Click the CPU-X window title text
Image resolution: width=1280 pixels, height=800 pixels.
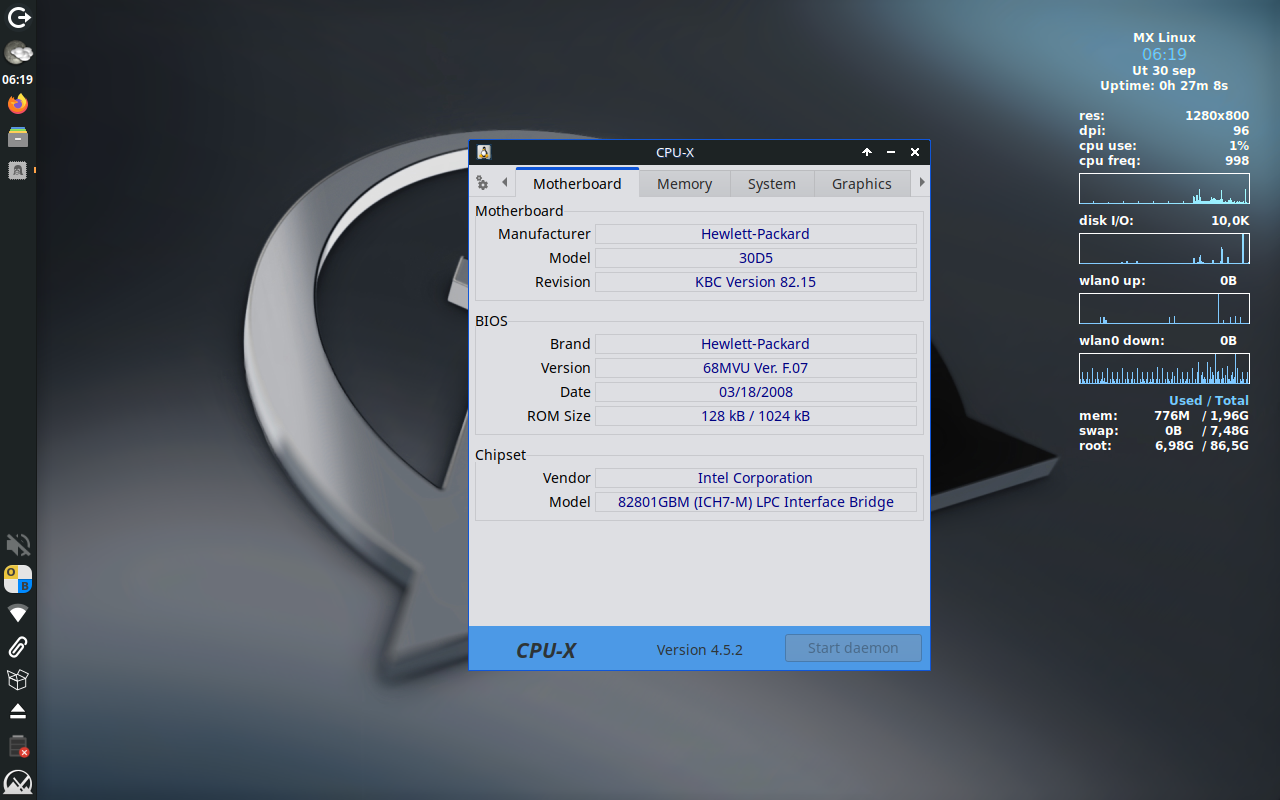(675, 152)
